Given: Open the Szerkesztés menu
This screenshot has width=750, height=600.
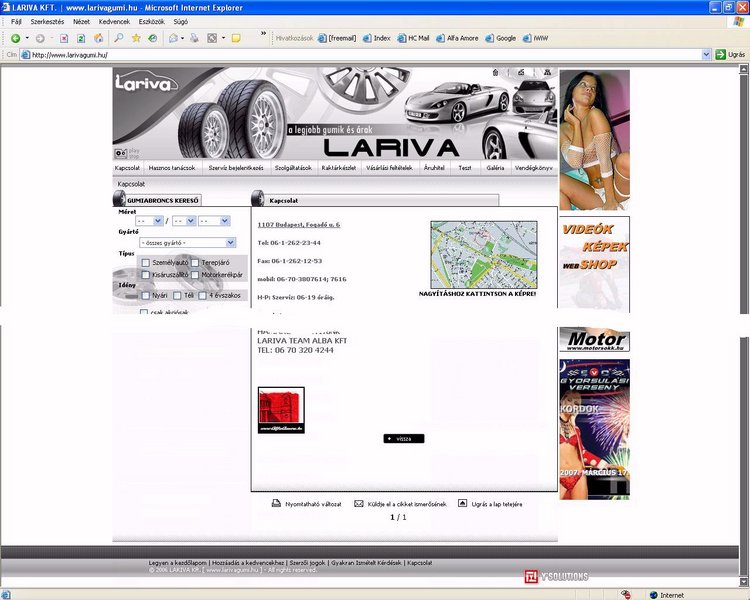Looking at the screenshot, I should coord(47,22).
